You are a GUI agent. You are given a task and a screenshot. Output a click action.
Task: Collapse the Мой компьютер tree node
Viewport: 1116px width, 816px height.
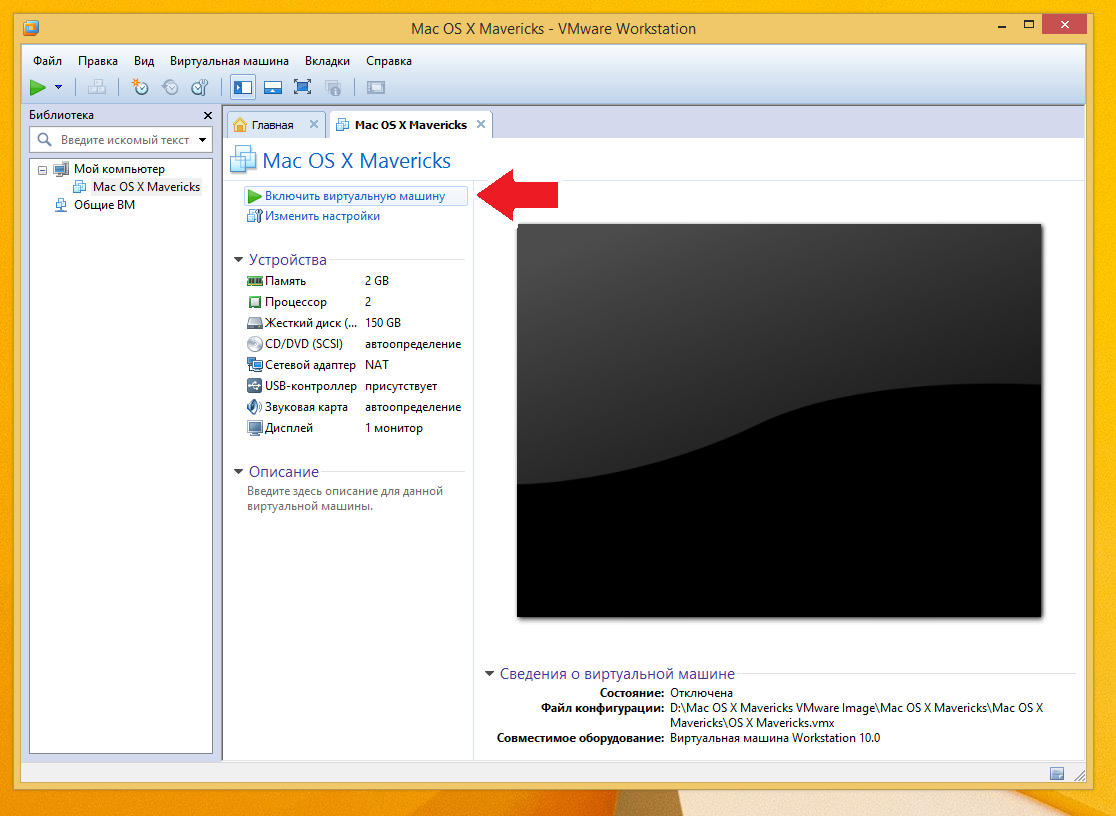click(x=42, y=169)
